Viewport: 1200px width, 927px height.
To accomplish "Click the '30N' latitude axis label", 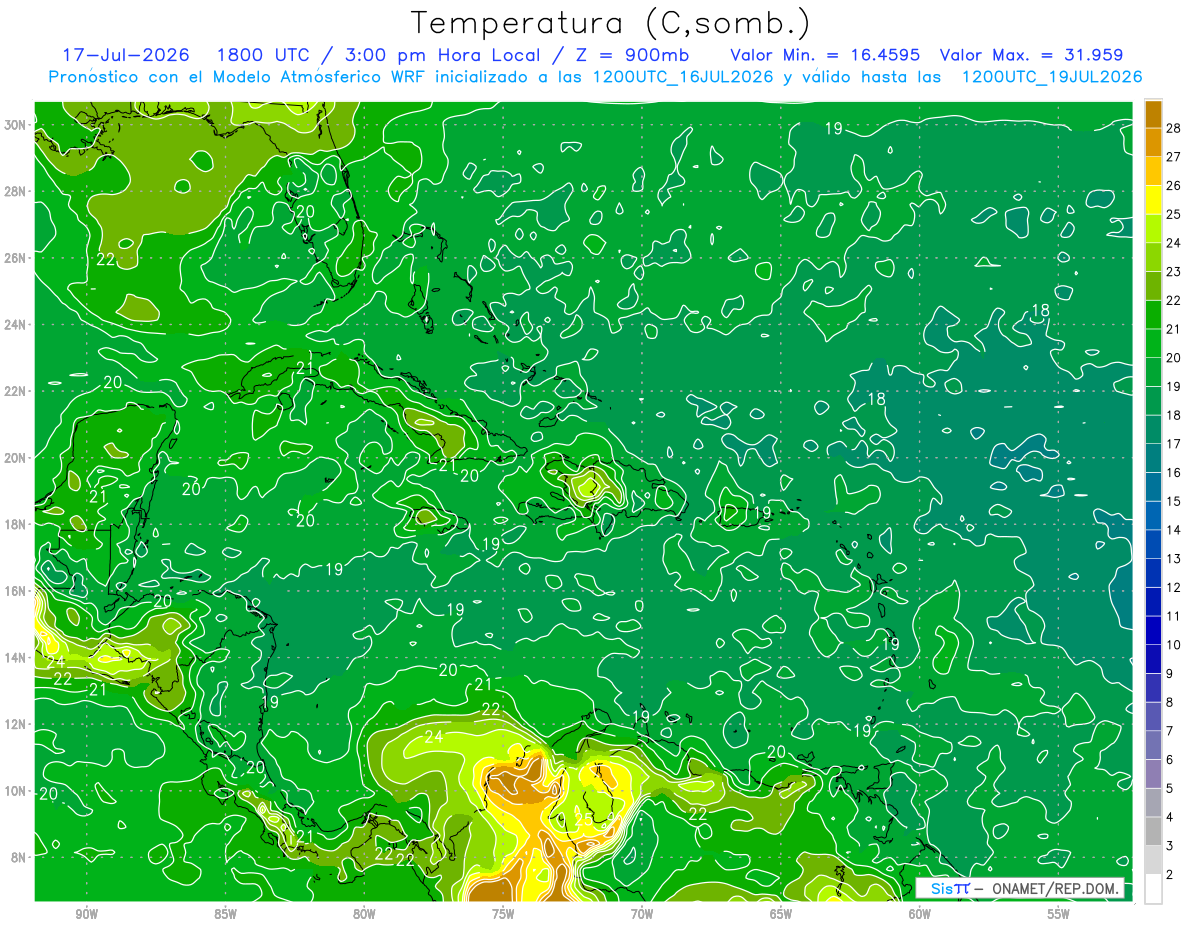I will 15,124.
